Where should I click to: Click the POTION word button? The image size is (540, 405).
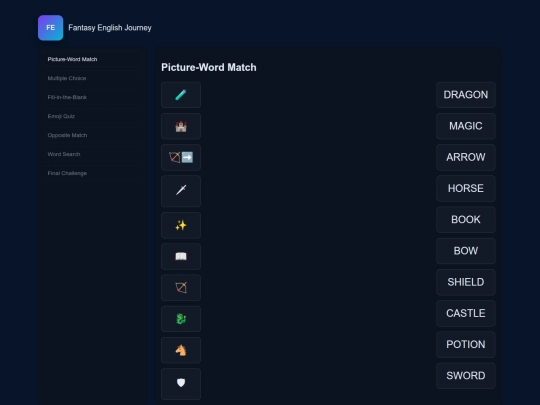pyautogui.click(x=466, y=344)
